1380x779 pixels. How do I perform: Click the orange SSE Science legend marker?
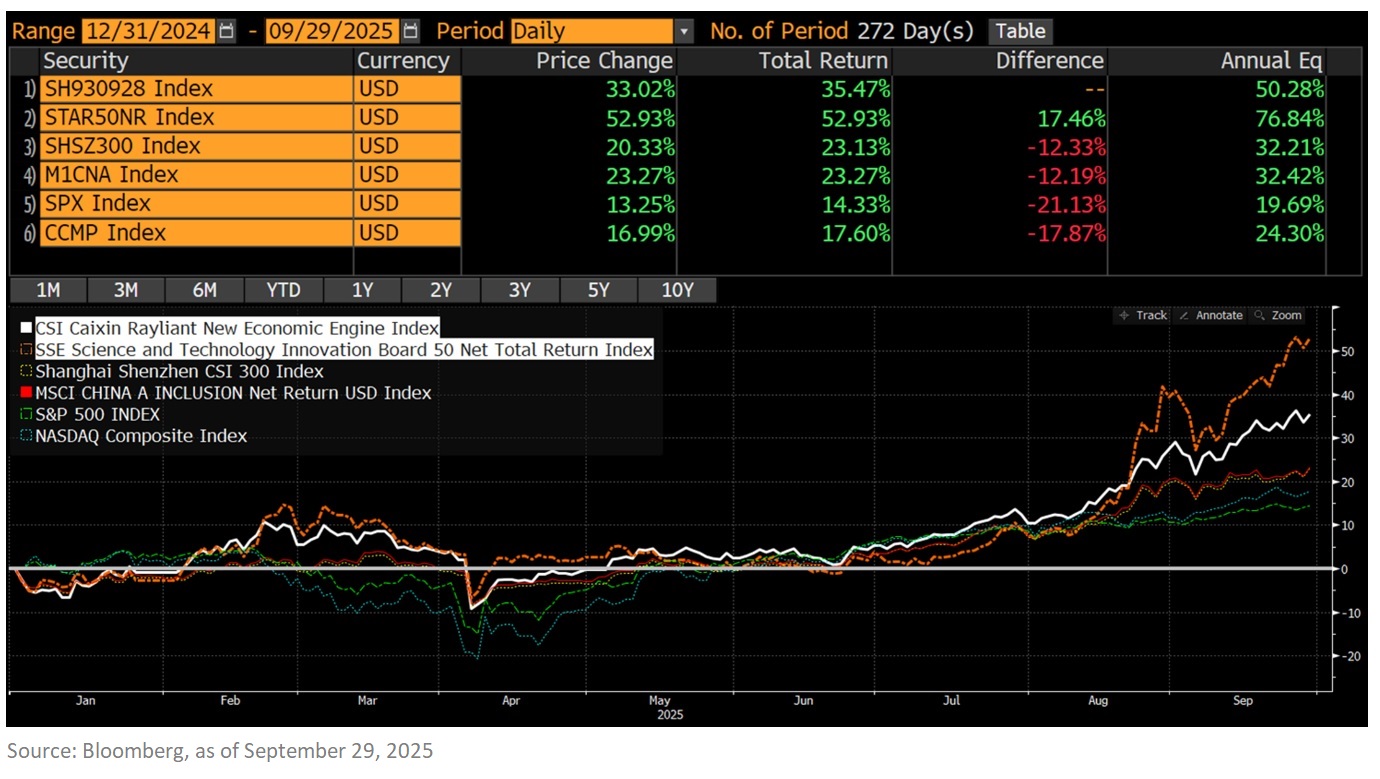25,350
